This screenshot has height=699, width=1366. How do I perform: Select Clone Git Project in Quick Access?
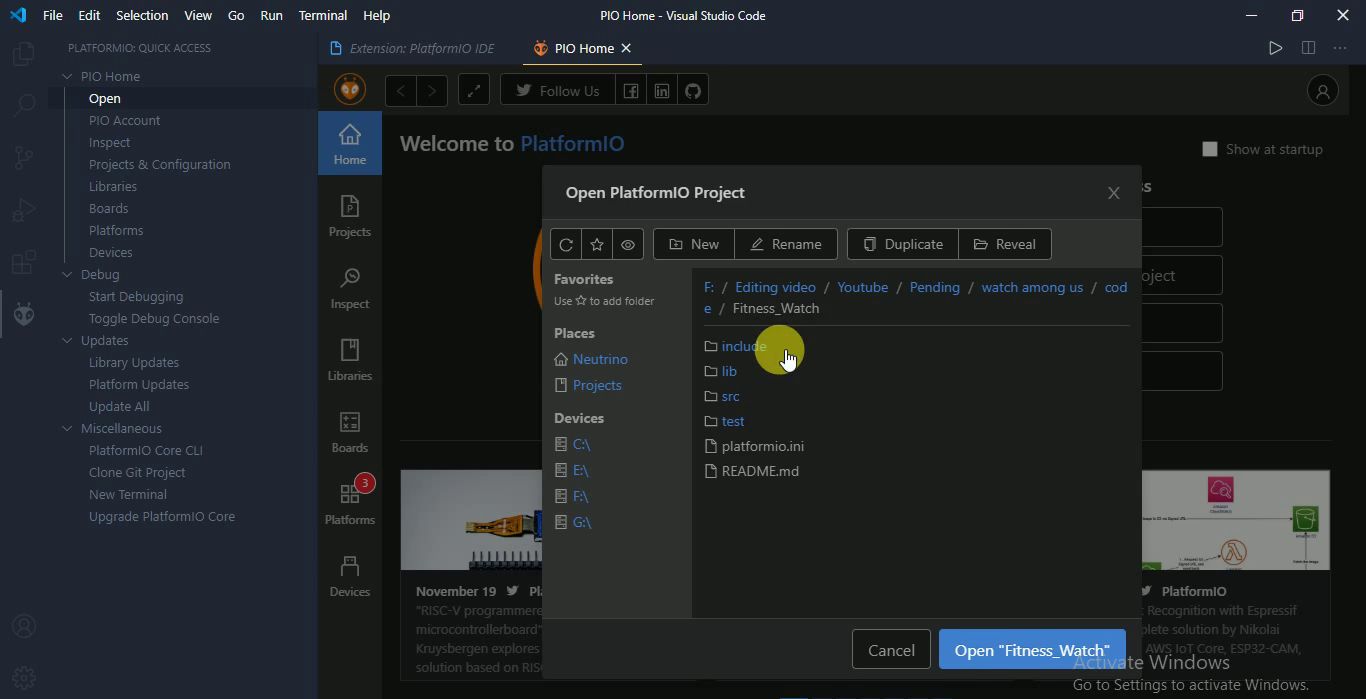coord(137,472)
